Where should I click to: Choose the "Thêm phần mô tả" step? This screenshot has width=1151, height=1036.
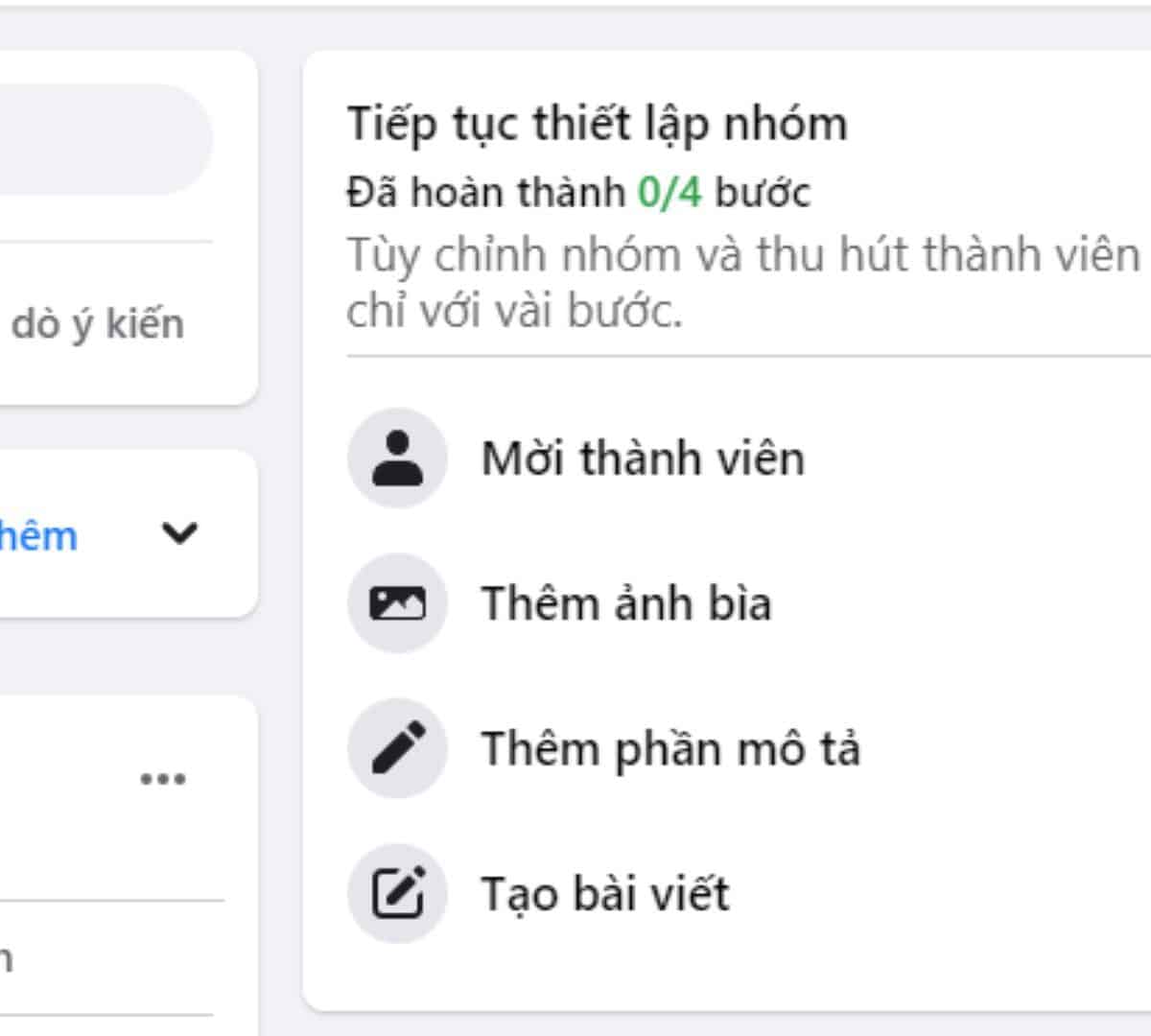coord(670,749)
